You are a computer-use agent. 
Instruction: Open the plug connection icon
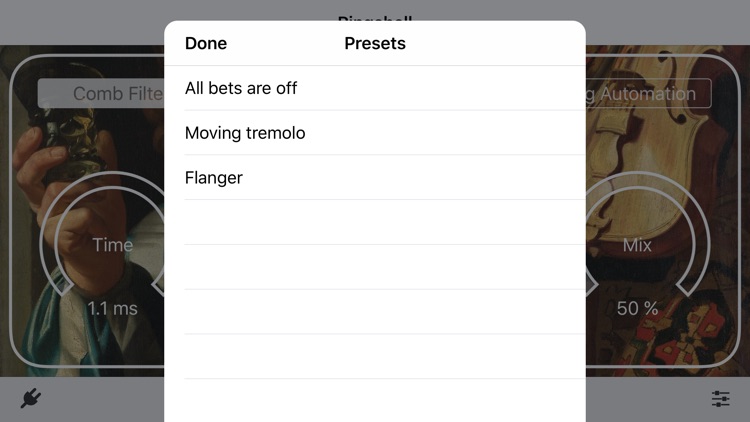click(31, 398)
